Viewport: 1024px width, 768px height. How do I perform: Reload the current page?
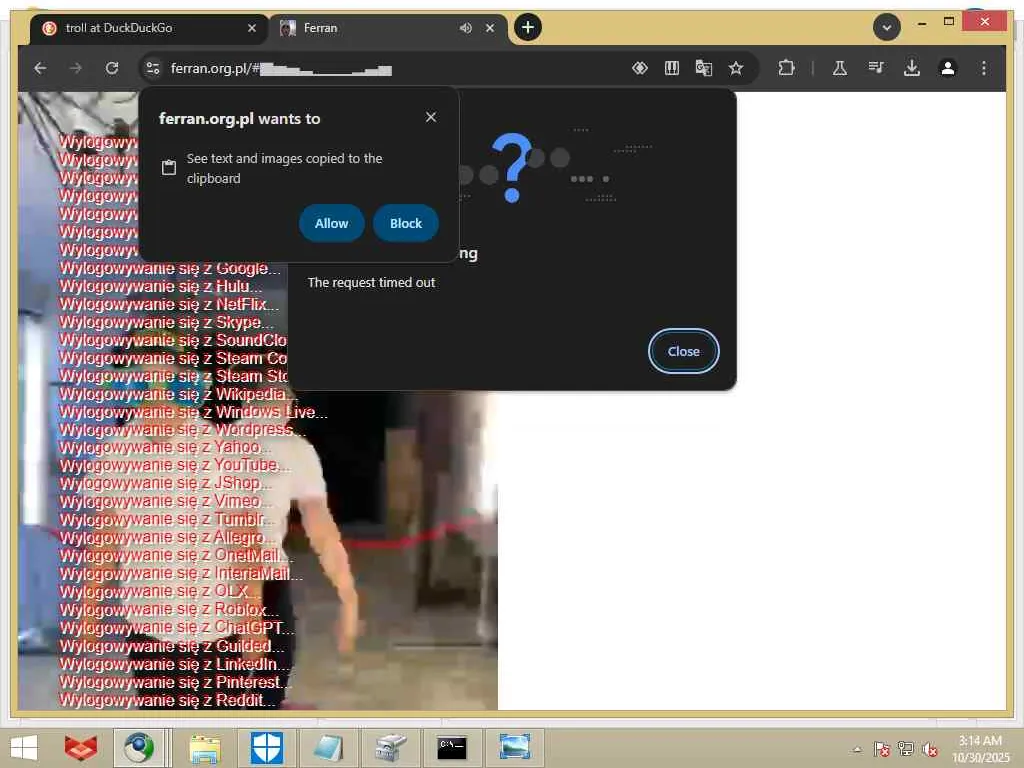point(112,68)
